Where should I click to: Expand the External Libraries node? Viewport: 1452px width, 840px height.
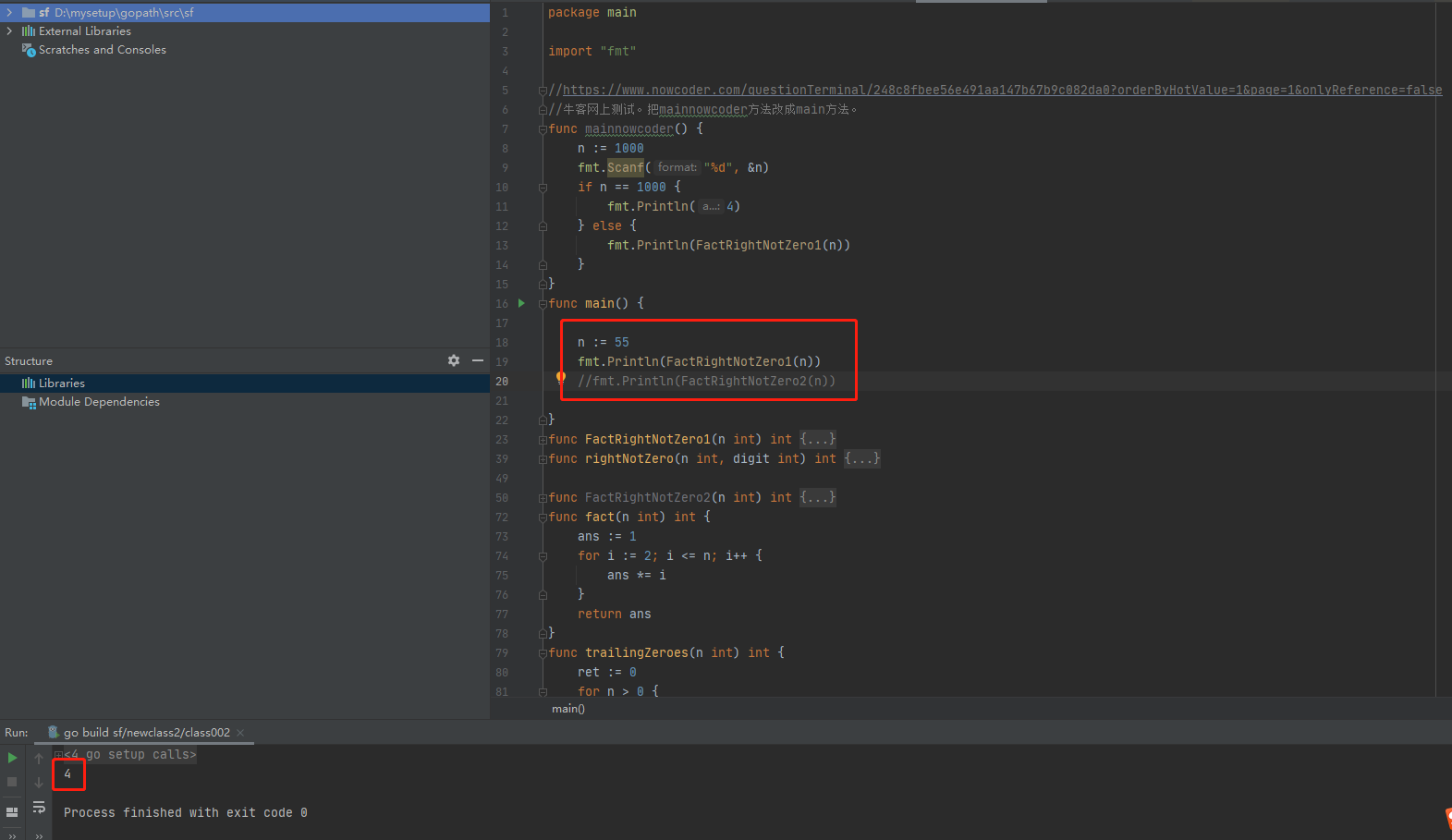click(9, 30)
